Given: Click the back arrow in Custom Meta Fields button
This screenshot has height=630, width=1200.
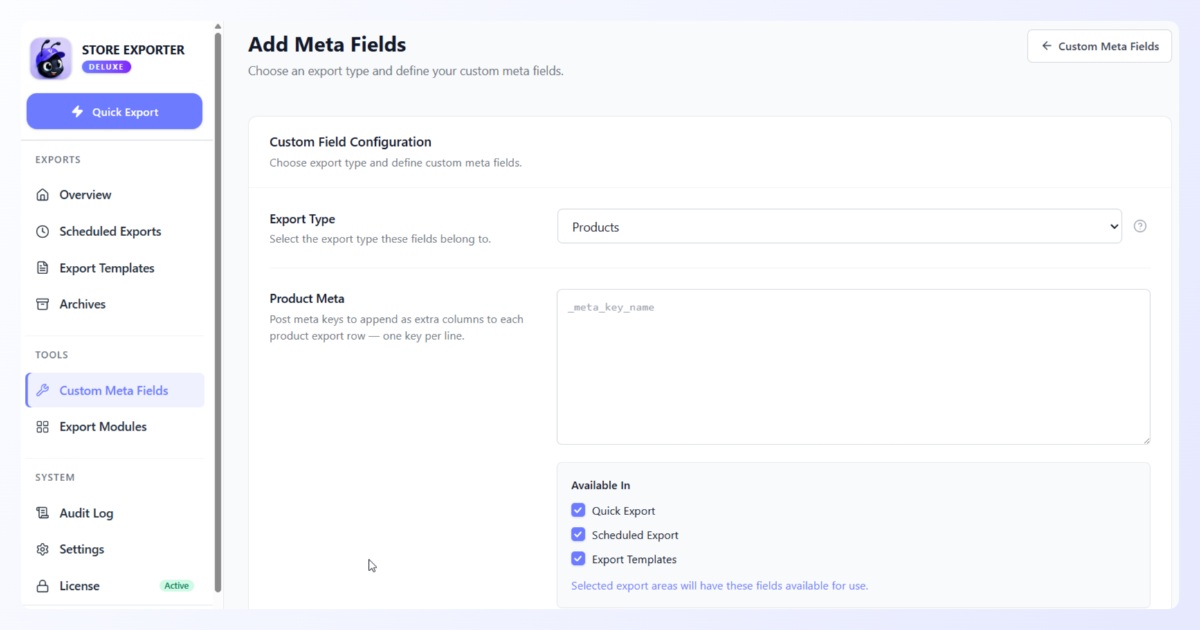Looking at the screenshot, I should [1046, 46].
